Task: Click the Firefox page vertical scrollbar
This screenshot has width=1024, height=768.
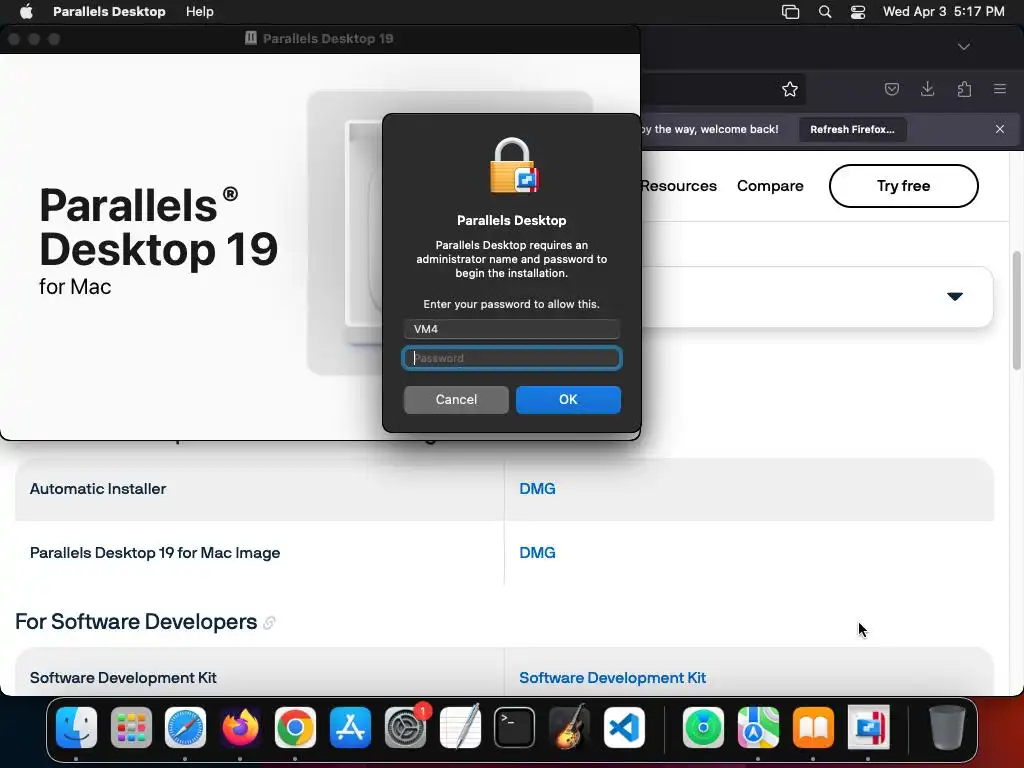Action: point(1017,310)
